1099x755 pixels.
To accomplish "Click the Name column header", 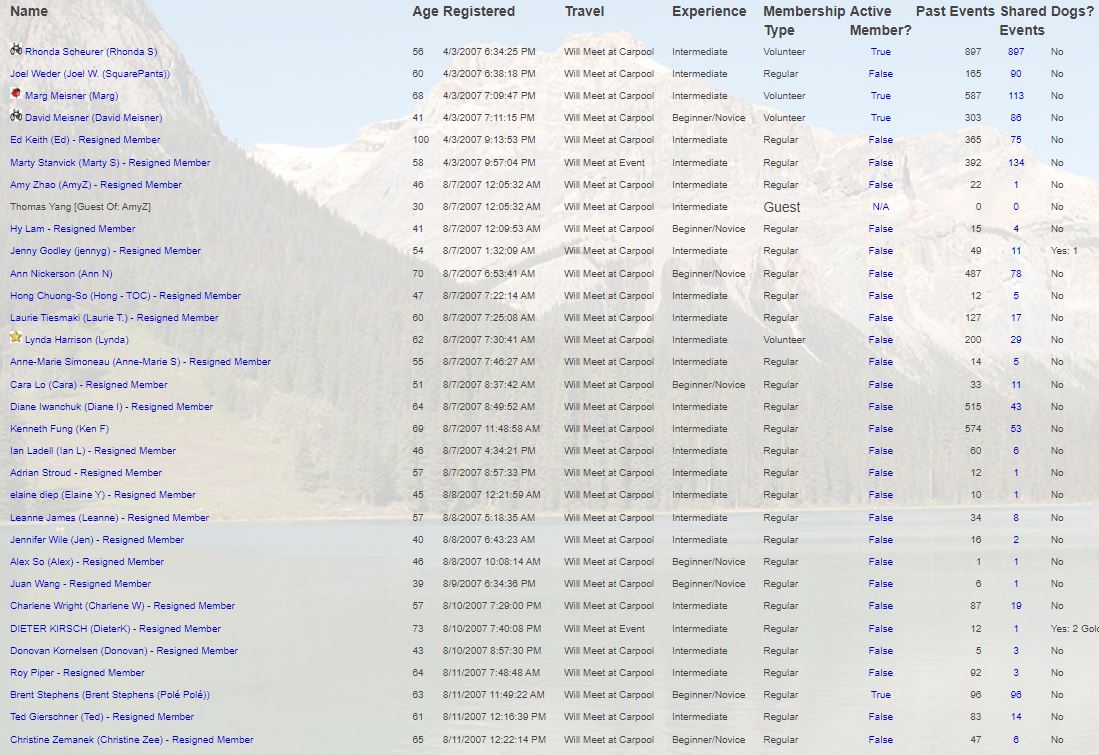I will click(29, 12).
